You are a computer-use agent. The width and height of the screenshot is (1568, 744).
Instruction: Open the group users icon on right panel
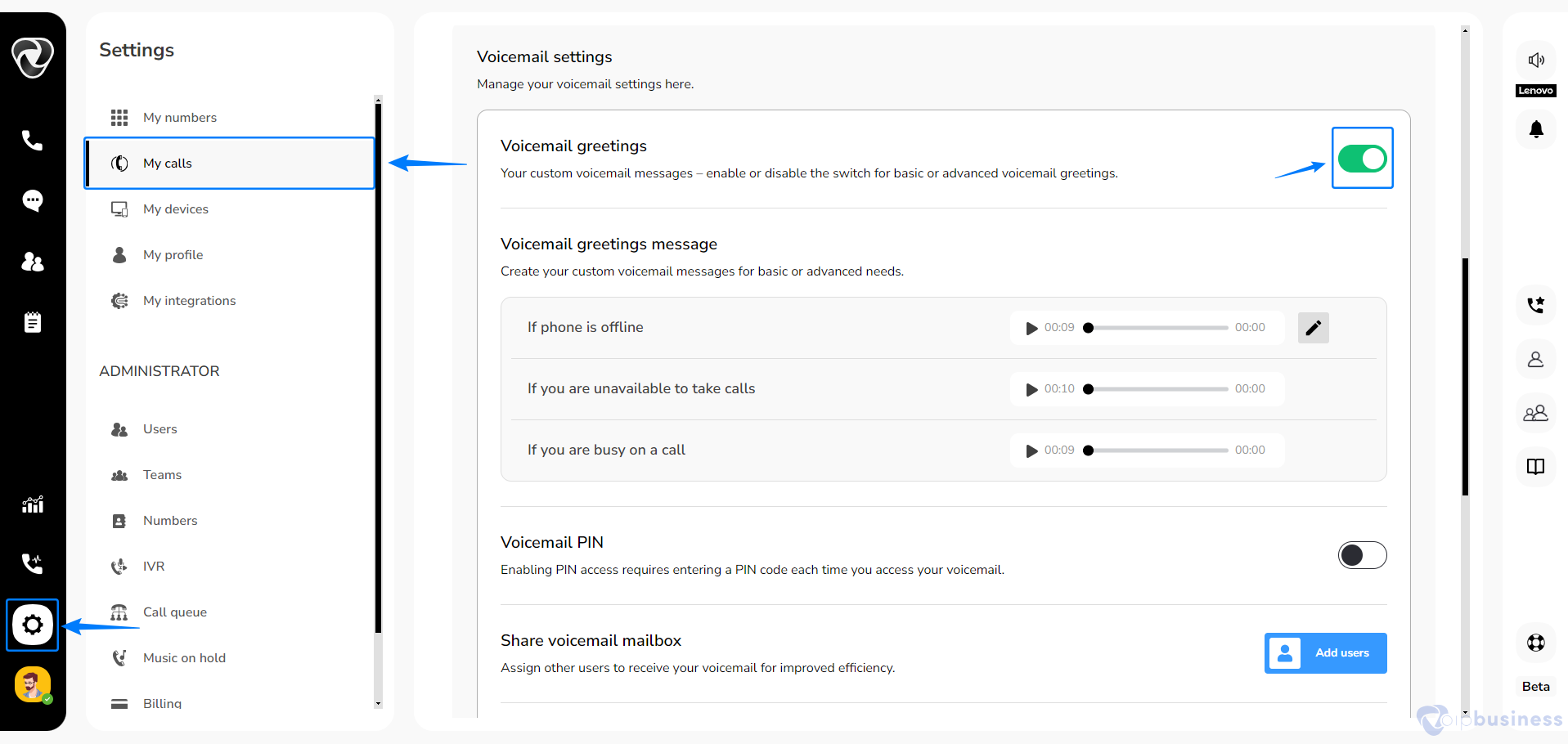[x=1535, y=413]
